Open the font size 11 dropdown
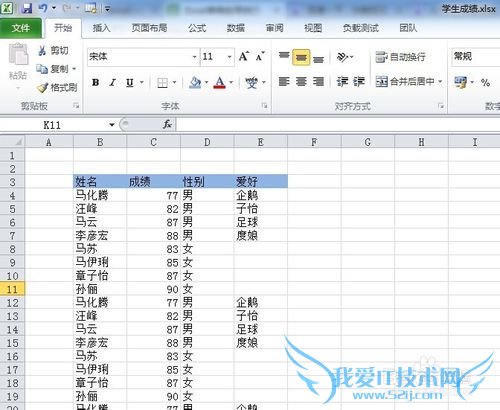 coord(229,57)
